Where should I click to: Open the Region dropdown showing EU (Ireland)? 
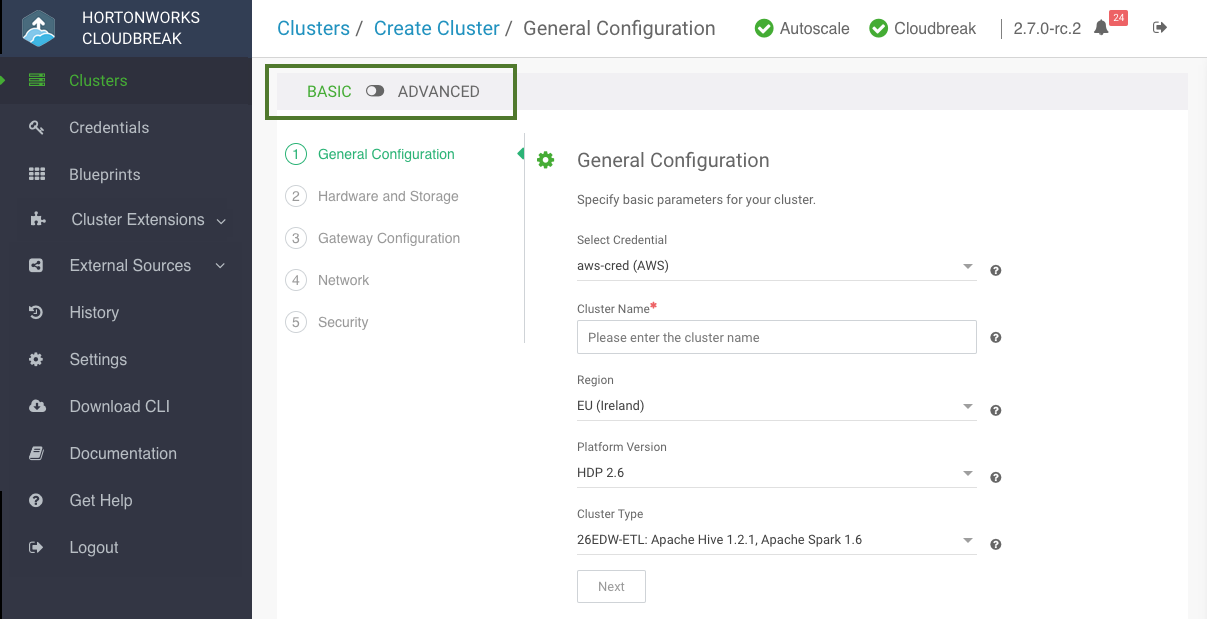click(x=777, y=406)
